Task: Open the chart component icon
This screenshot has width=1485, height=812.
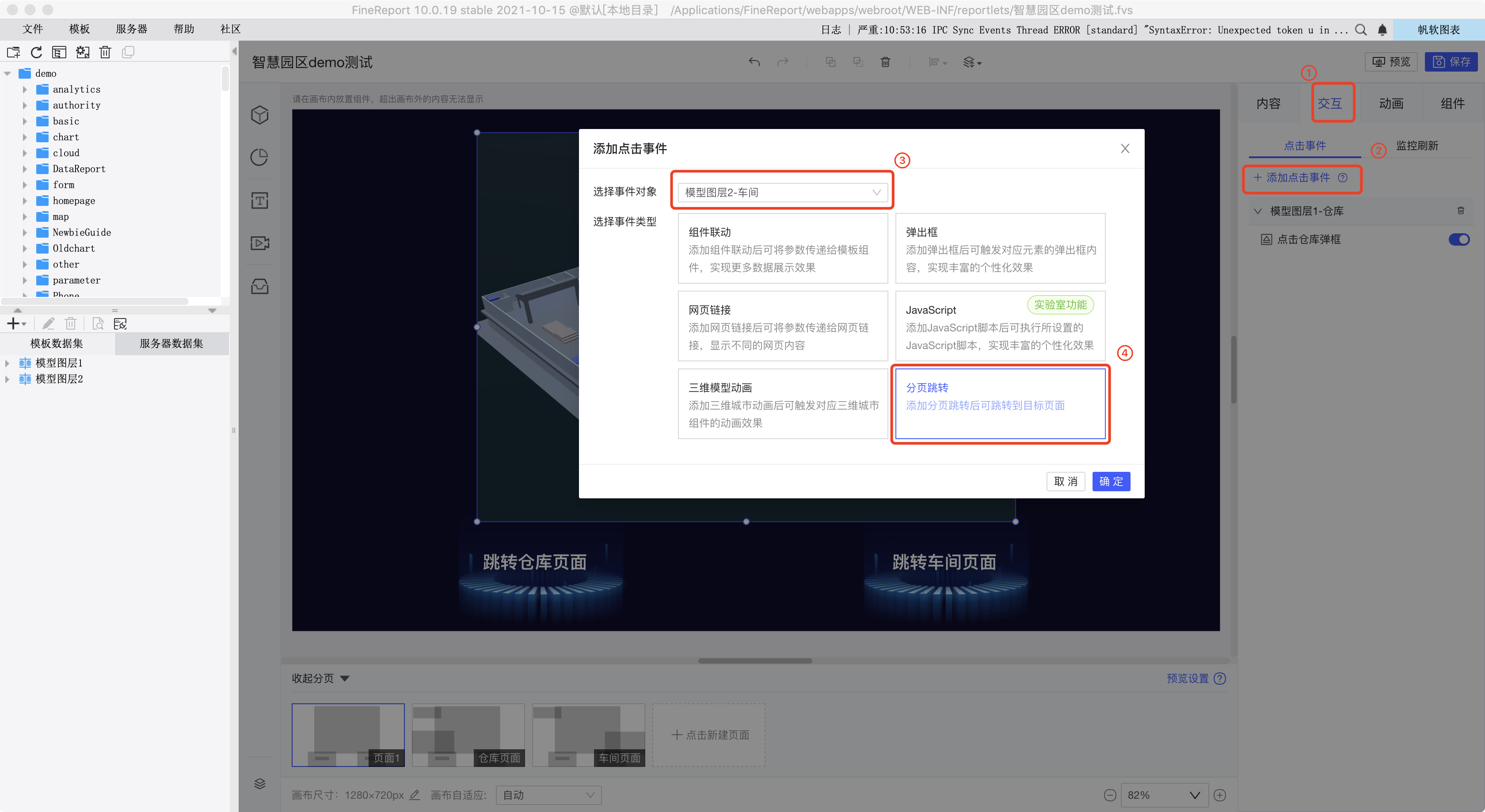Action: coord(259,157)
